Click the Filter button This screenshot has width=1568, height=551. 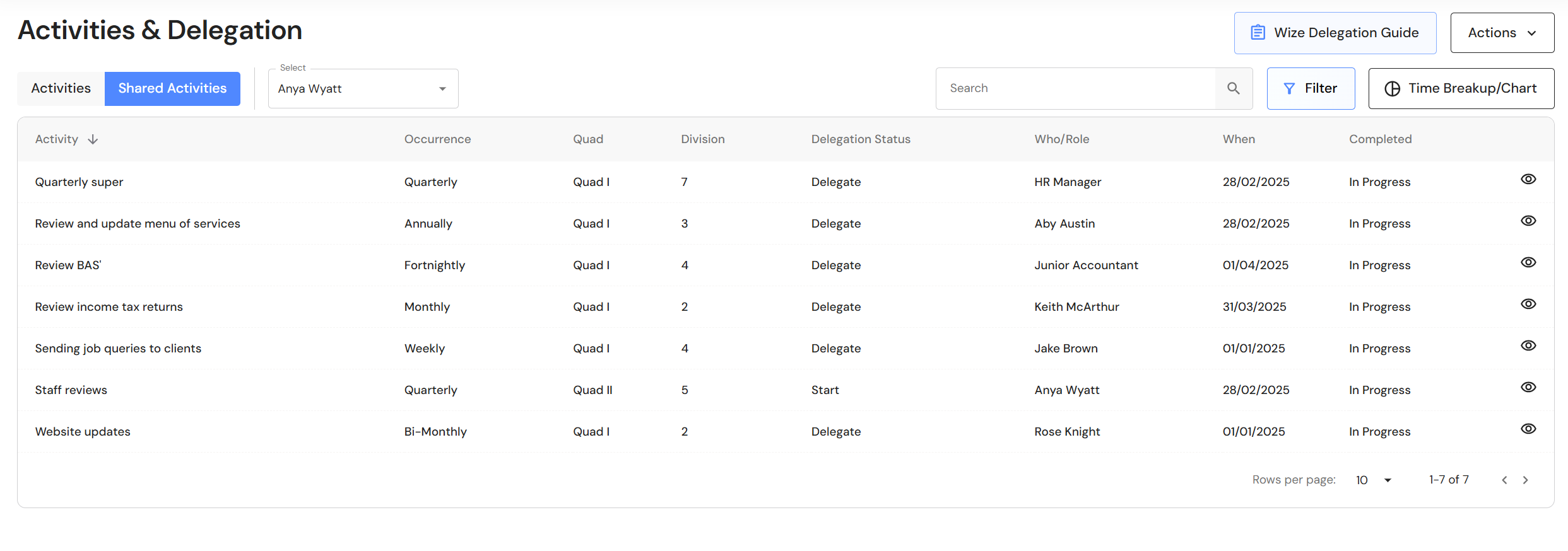(1311, 89)
